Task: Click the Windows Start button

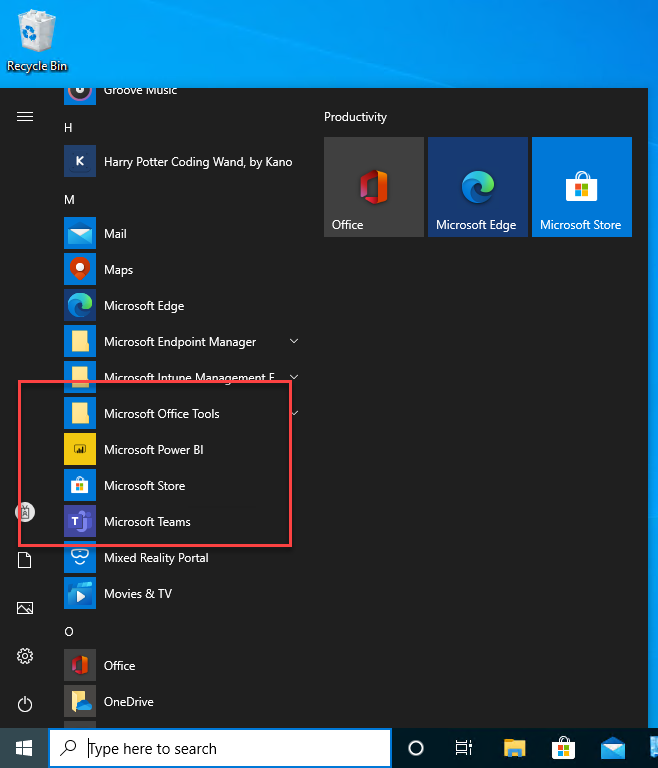Action: [x=24, y=748]
